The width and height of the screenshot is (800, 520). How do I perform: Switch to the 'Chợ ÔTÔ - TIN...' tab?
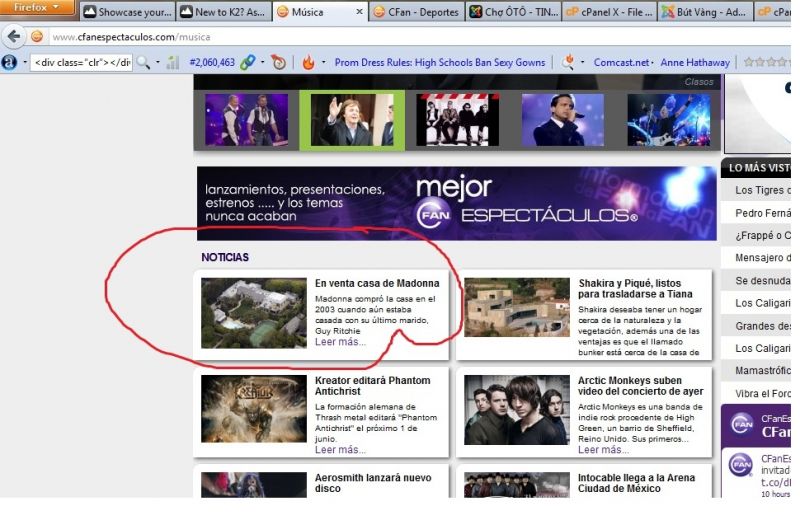coord(513,12)
